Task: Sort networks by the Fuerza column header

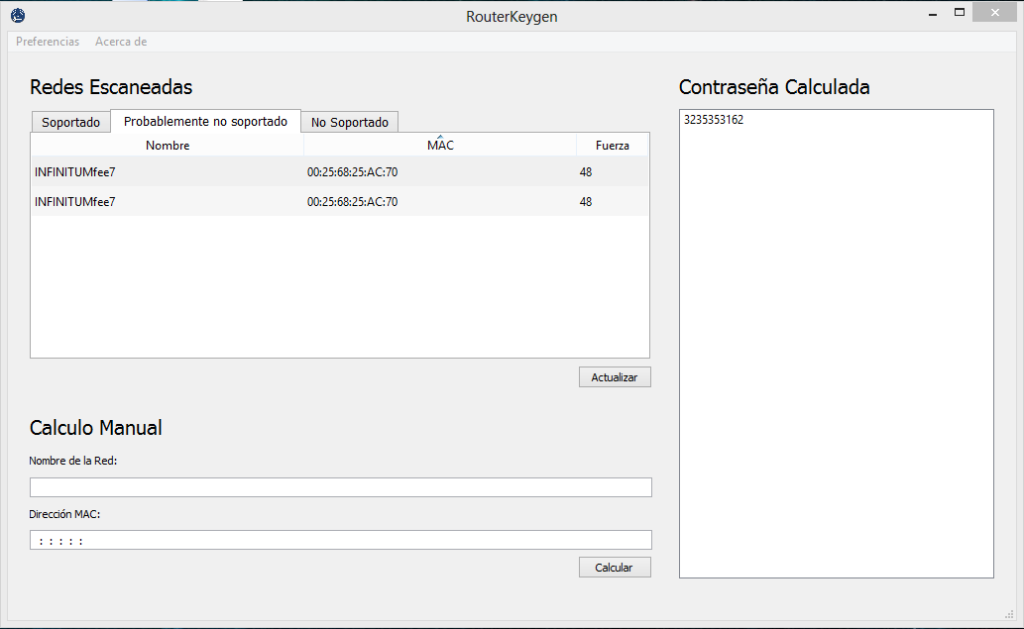Action: (x=612, y=145)
